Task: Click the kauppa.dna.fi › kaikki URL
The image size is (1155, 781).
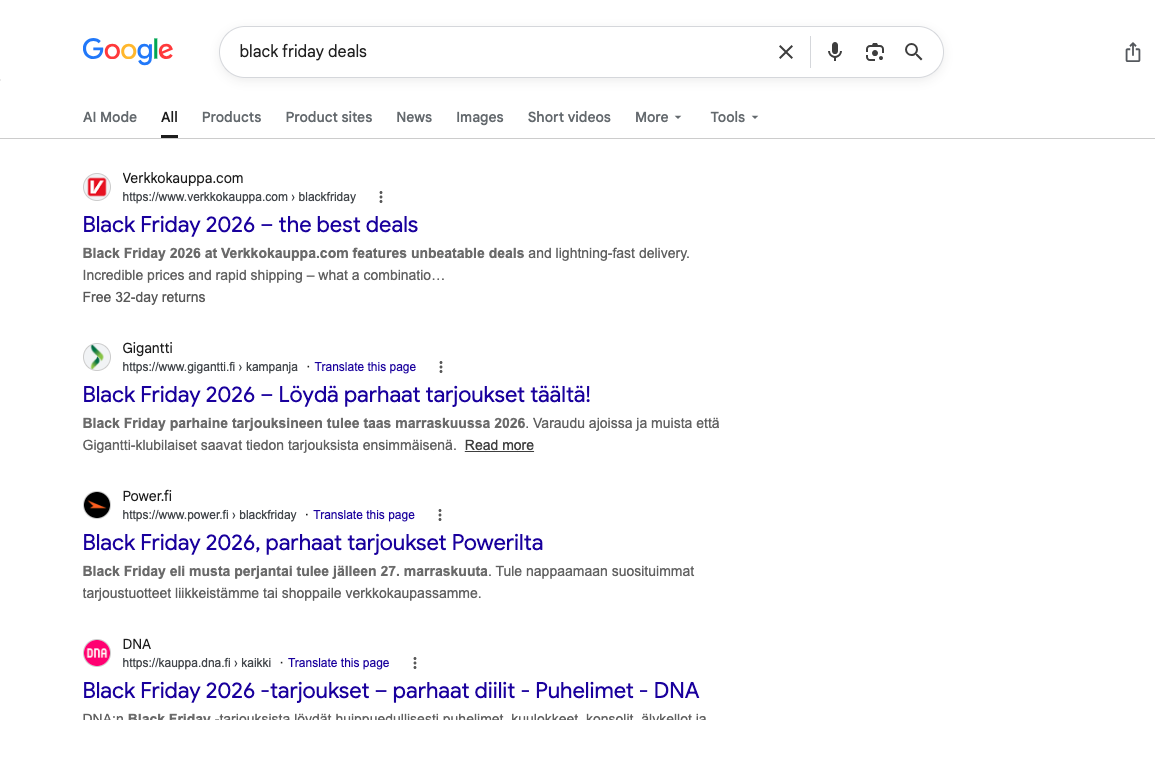Action: pyautogui.click(x=197, y=663)
